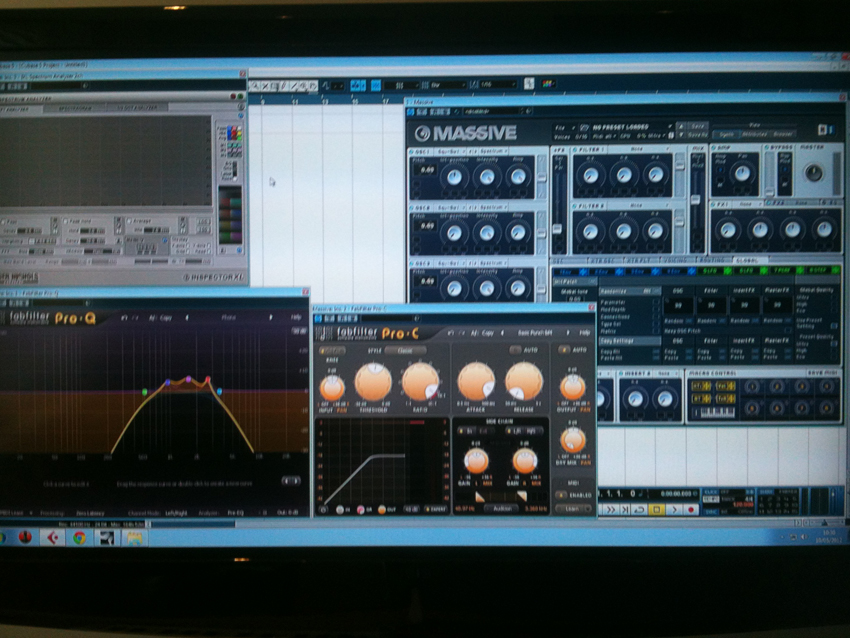Open the FILTER 1 type dropdown
Image resolution: width=850 pixels, height=638 pixels.
pyautogui.click(x=641, y=149)
